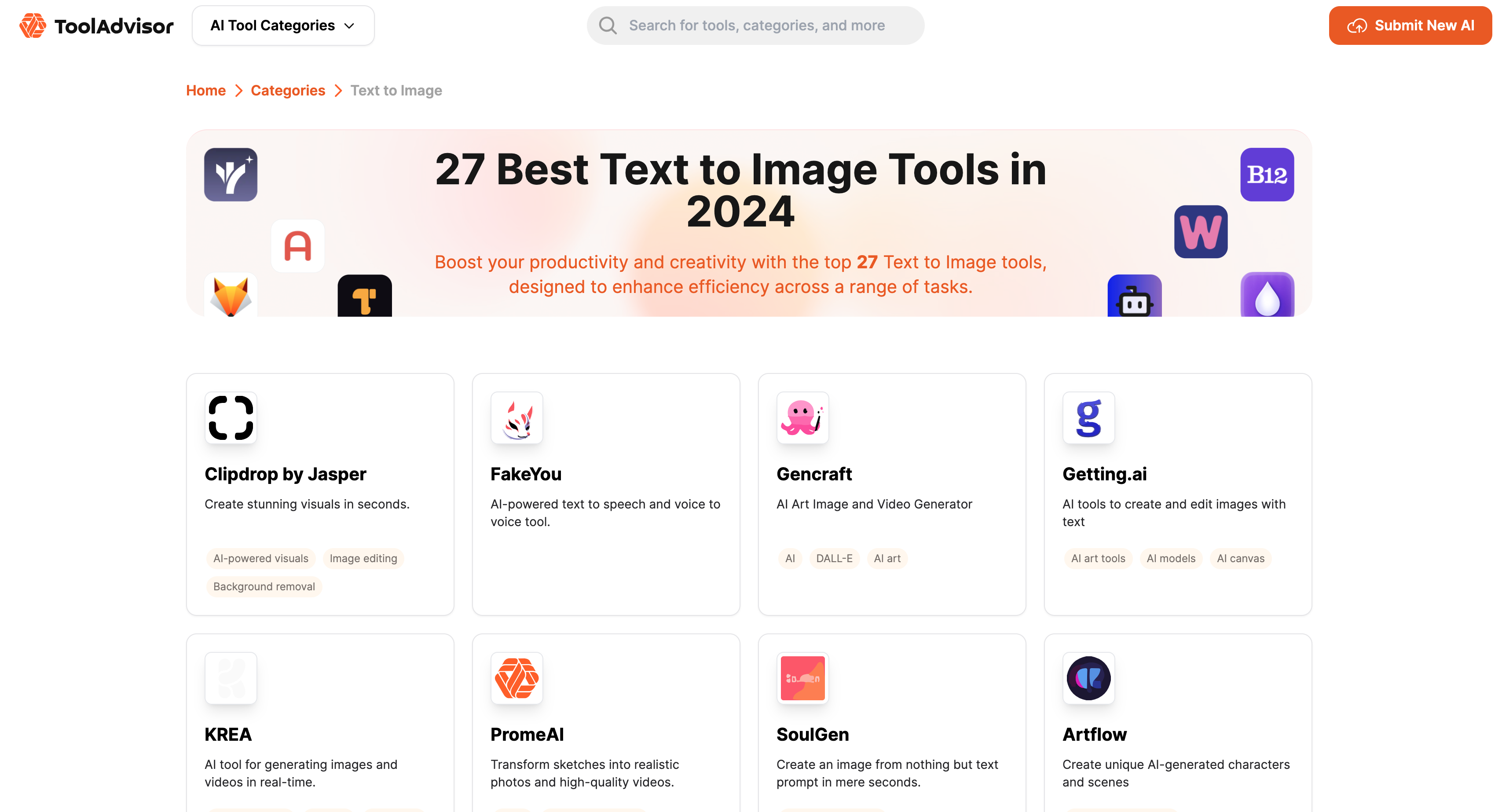This screenshot has width=1502, height=812.
Task: Open the Artflow round dark icon
Action: [1088, 678]
